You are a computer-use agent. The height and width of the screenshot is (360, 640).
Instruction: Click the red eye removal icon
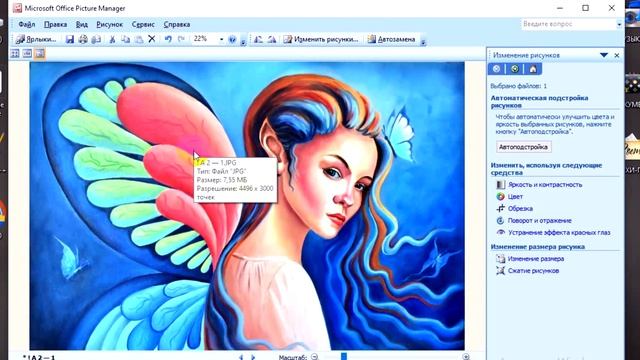(x=500, y=232)
